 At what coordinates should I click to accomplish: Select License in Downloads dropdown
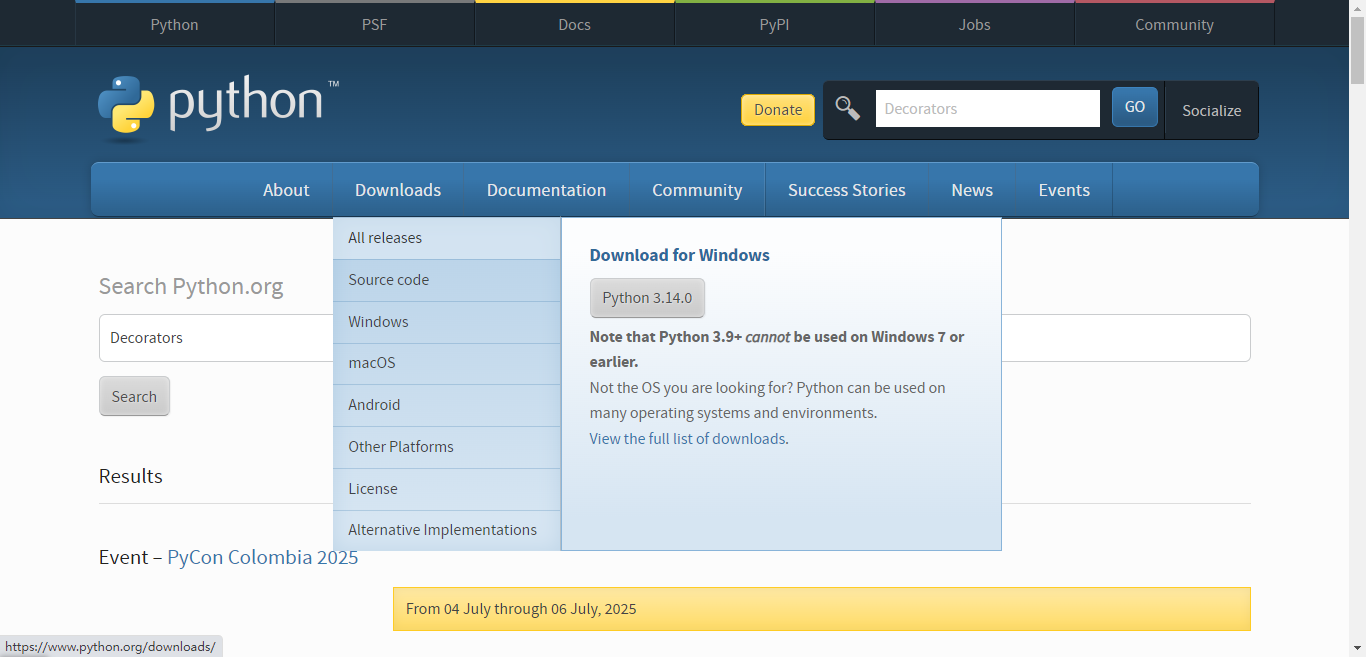[x=447, y=489]
